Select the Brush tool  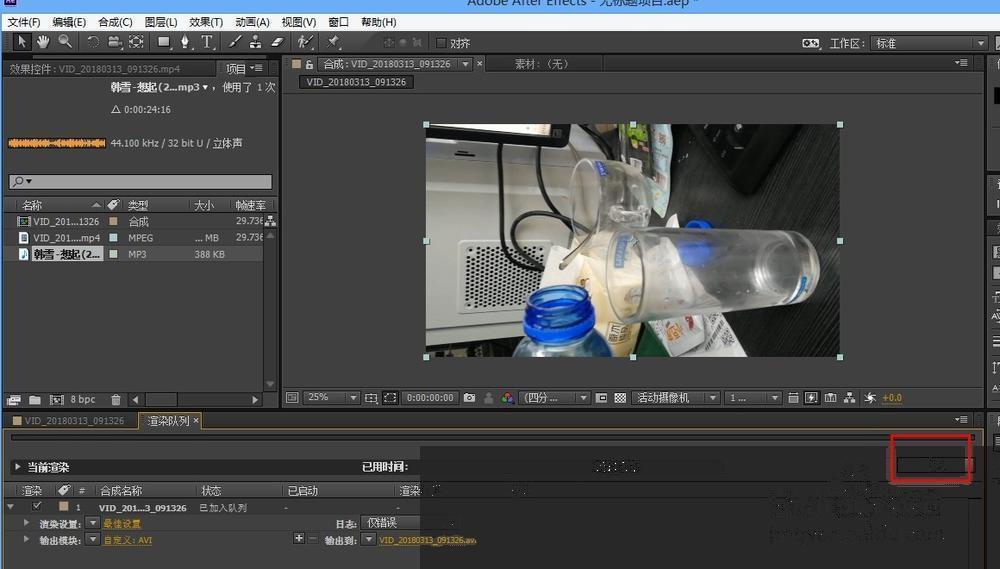[x=235, y=42]
